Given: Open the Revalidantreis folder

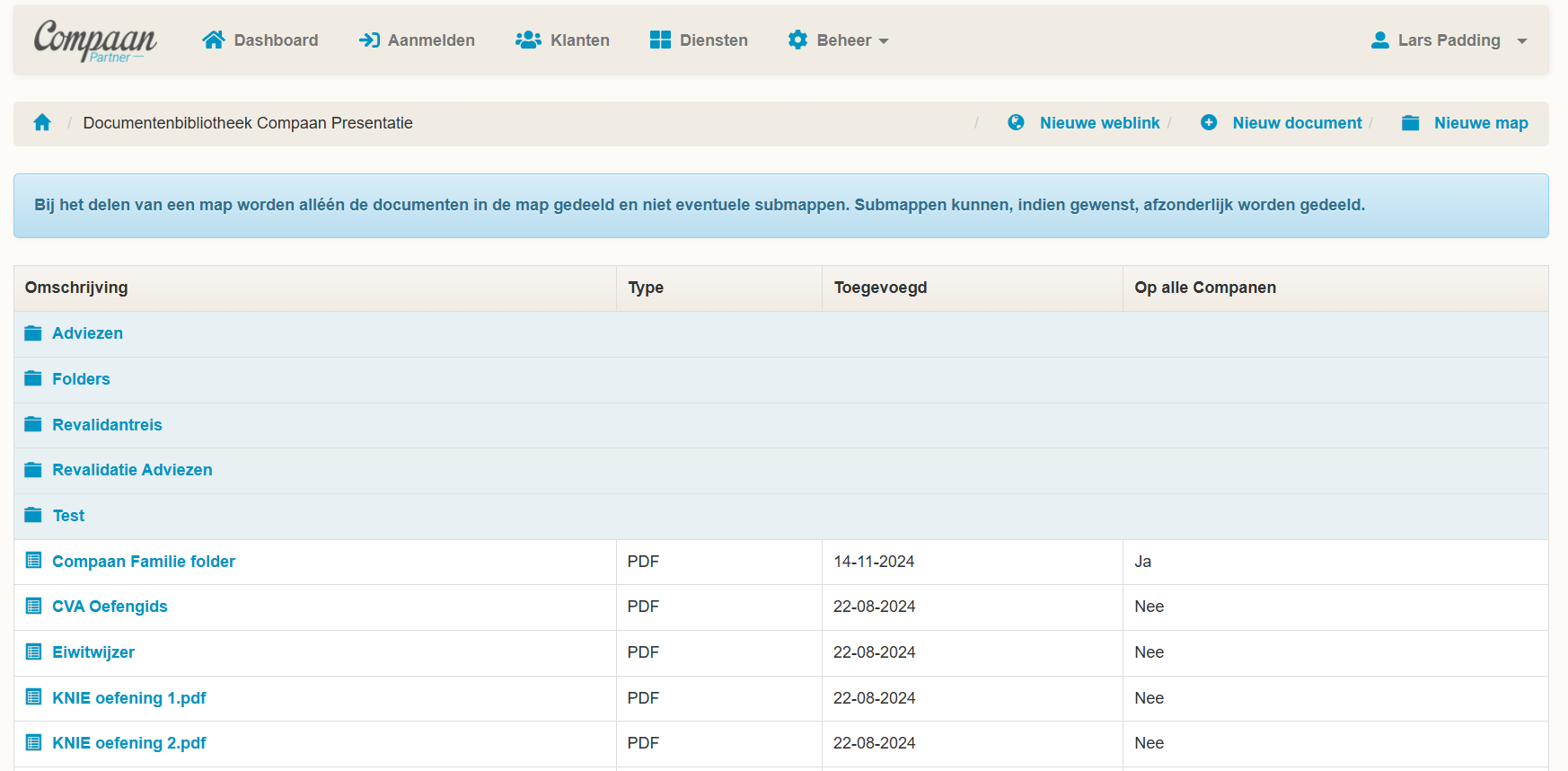Looking at the screenshot, I should point(107,425).
